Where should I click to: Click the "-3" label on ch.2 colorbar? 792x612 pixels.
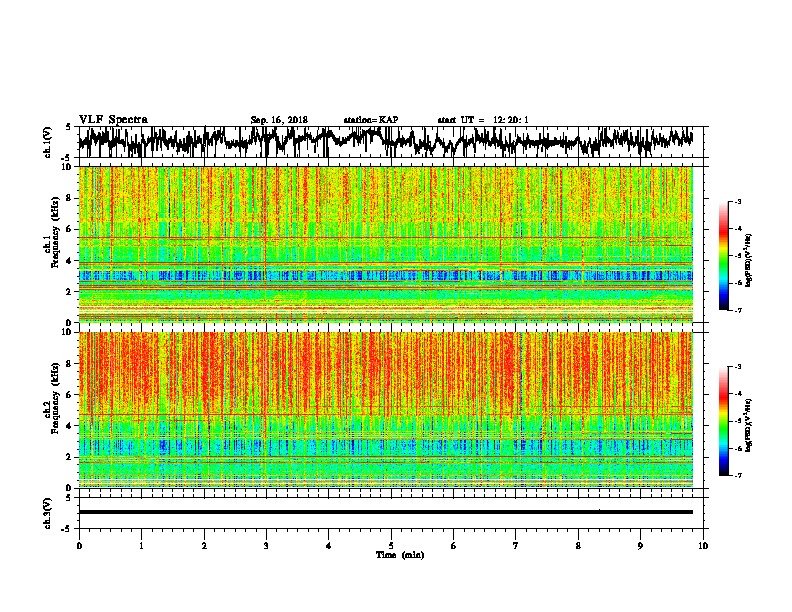pos(737,367)
